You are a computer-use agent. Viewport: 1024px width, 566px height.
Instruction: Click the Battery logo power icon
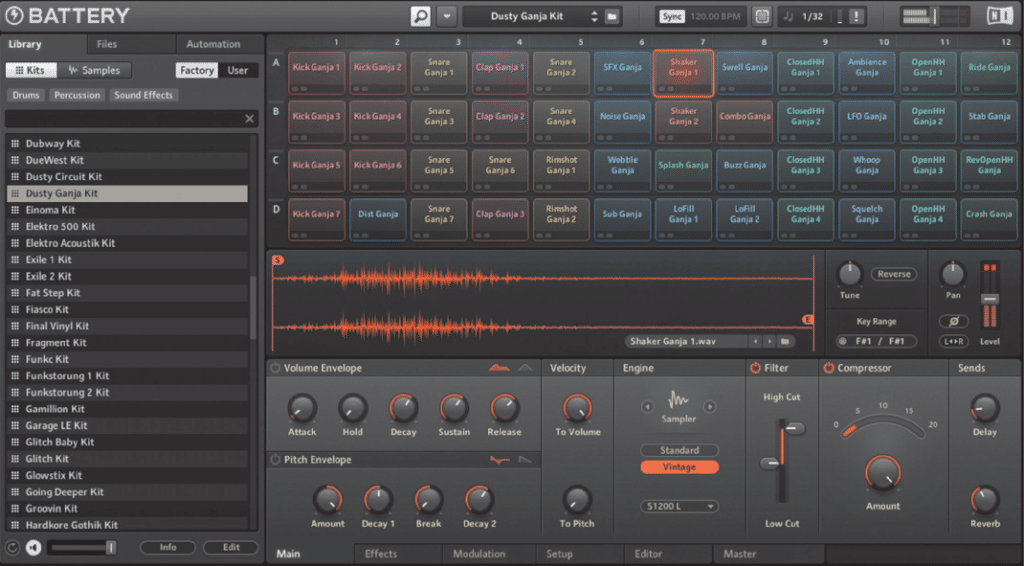pos(14,16)
